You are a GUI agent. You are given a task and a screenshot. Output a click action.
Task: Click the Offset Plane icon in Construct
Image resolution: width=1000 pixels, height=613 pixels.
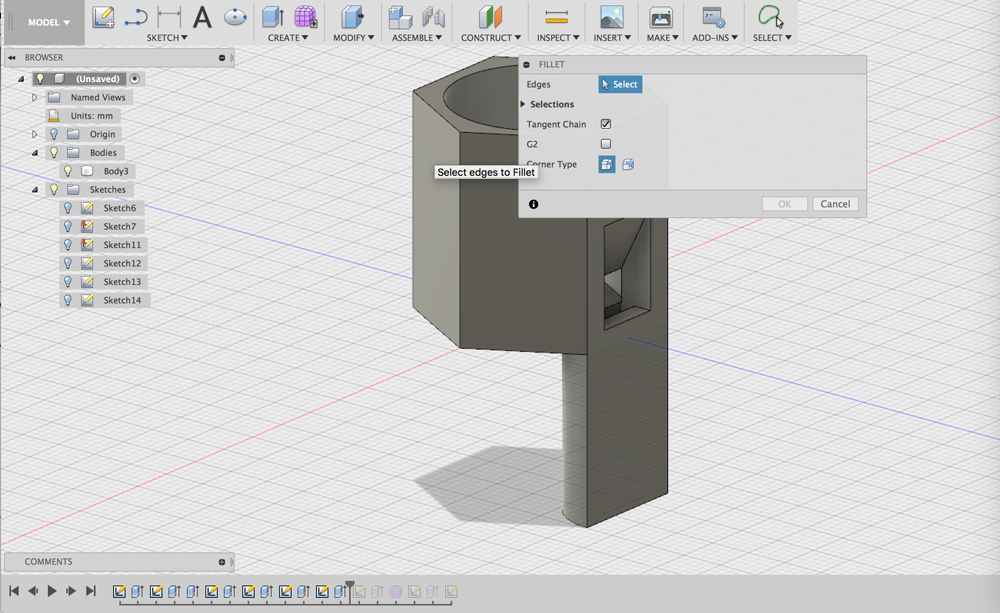pos(490,17)
